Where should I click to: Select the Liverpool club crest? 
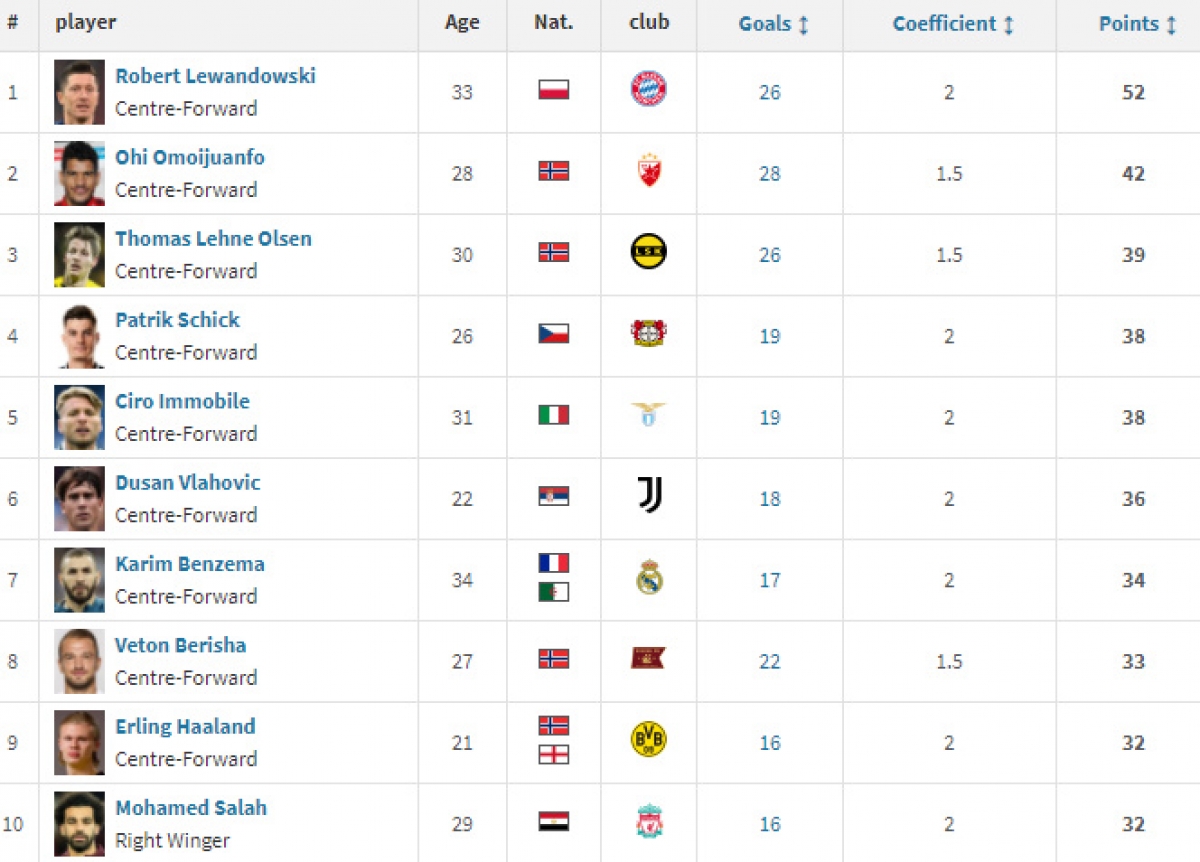coord(649,822)
